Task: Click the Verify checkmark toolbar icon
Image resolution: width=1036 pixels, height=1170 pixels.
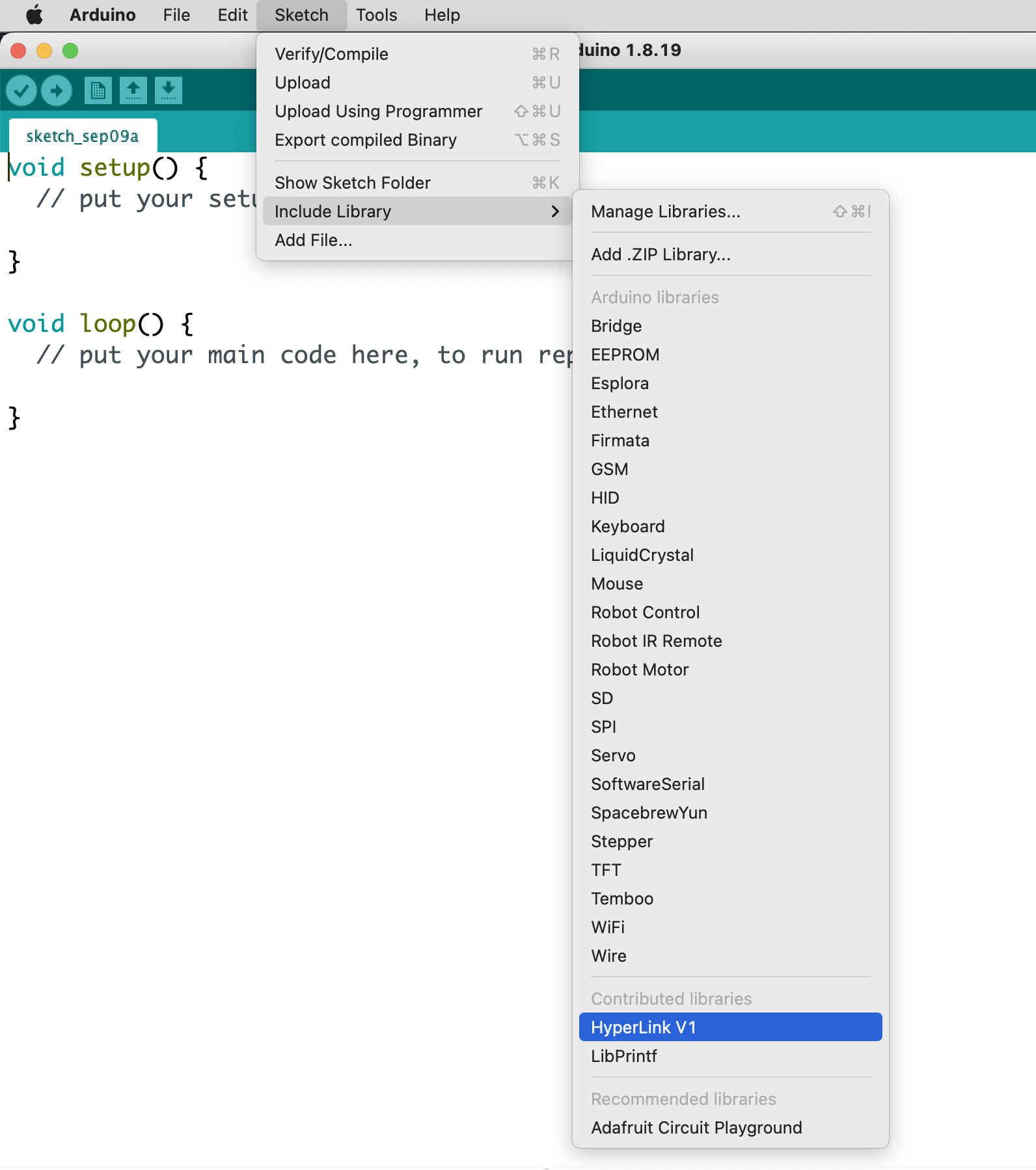Action: 21,90
